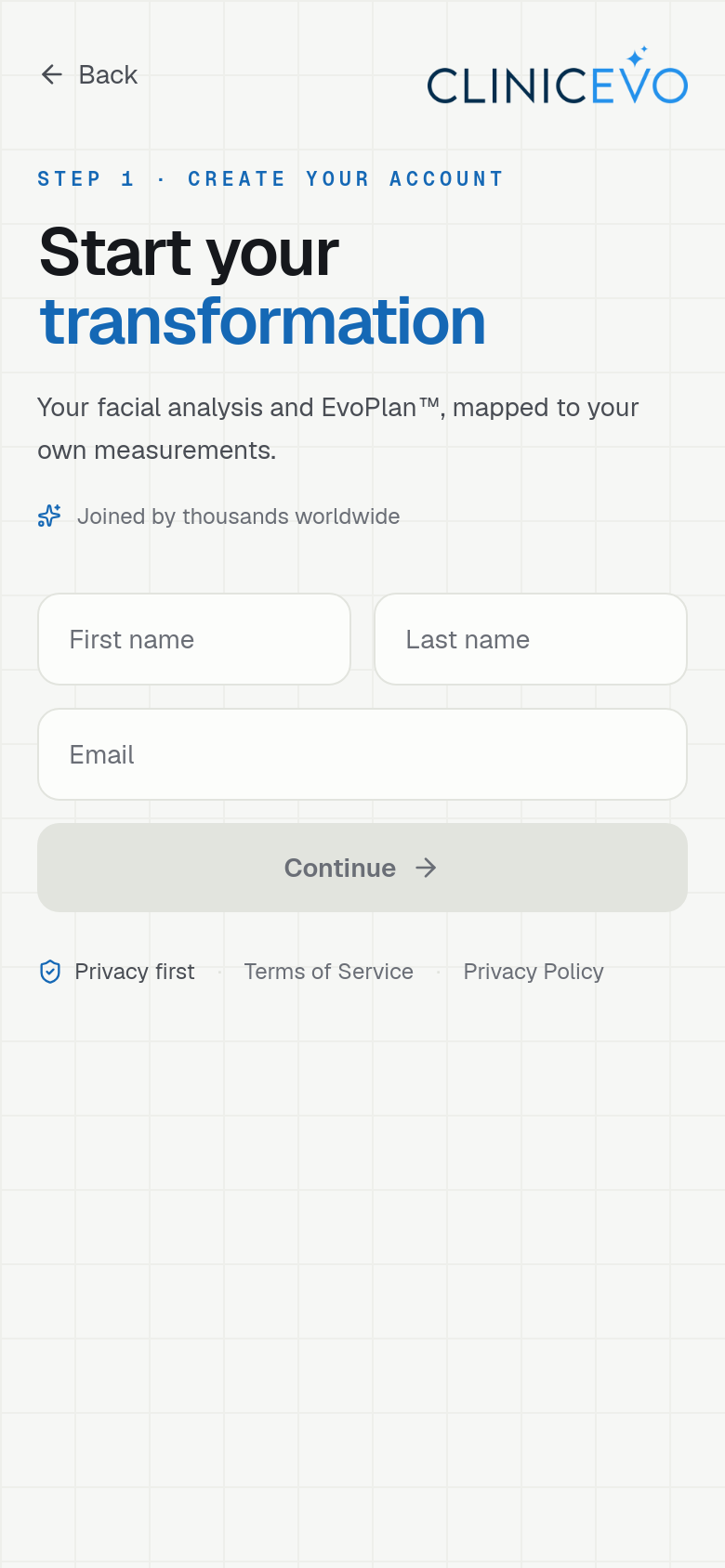Click the shield checkmark icon
Screen dimensions: 725x1568
click(x=50, y=972)
